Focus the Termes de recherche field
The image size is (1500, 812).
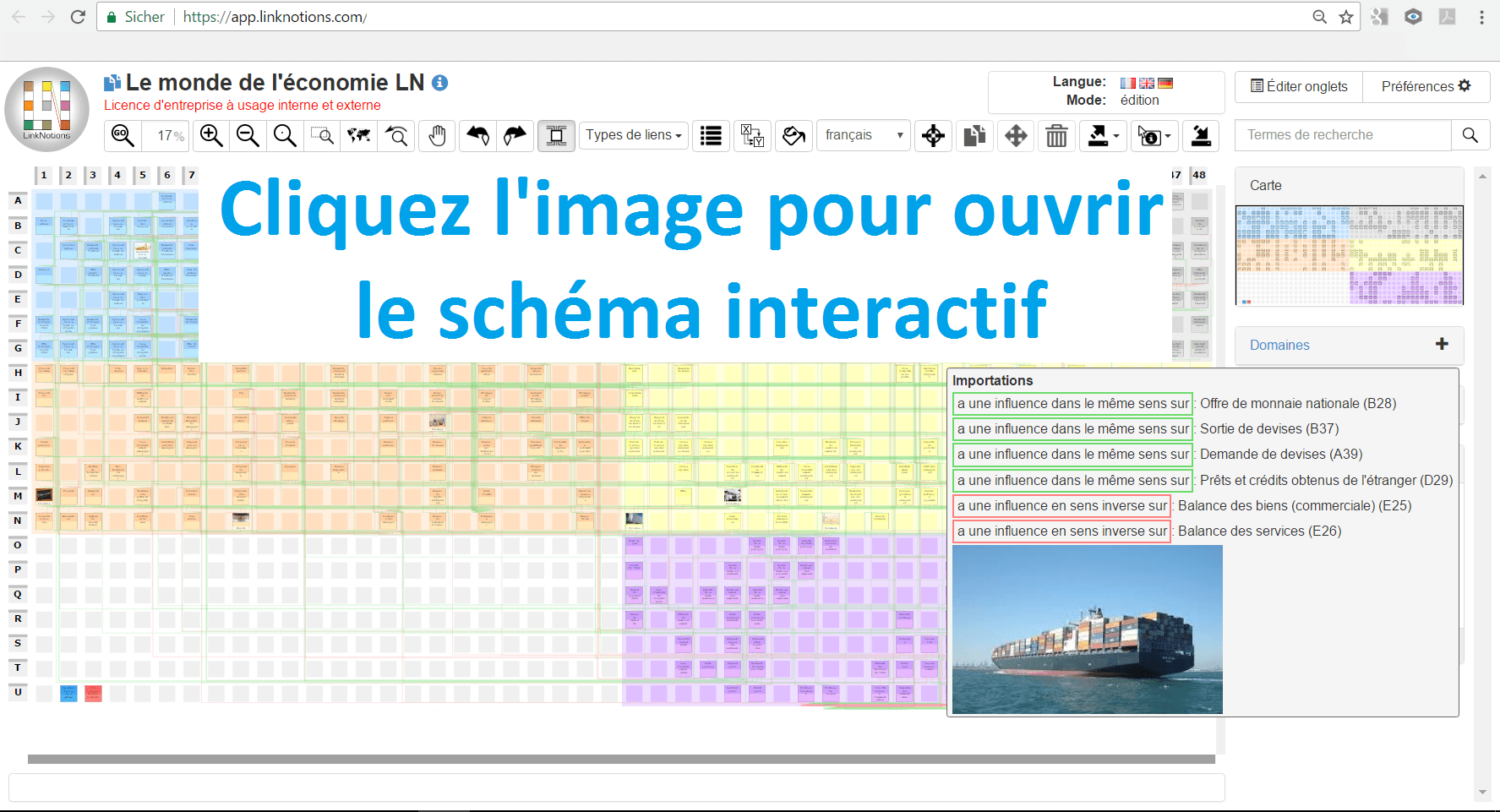[1344, 135]
